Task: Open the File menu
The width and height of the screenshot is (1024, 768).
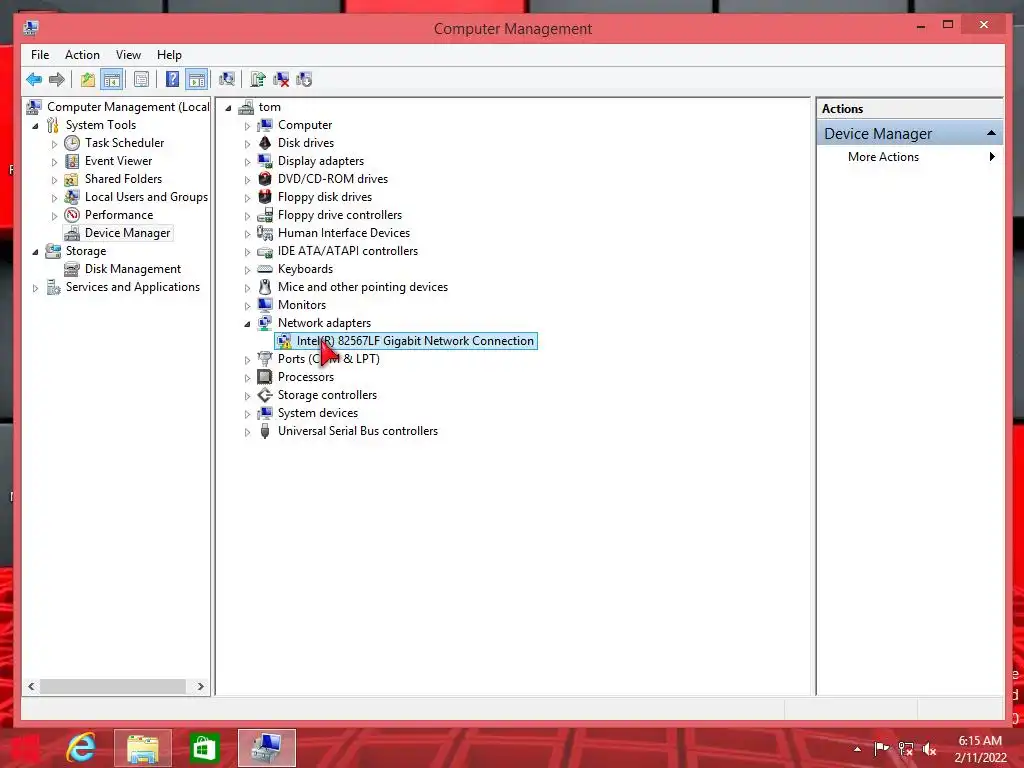Action: pyautogui.click(x=40, y=55)
